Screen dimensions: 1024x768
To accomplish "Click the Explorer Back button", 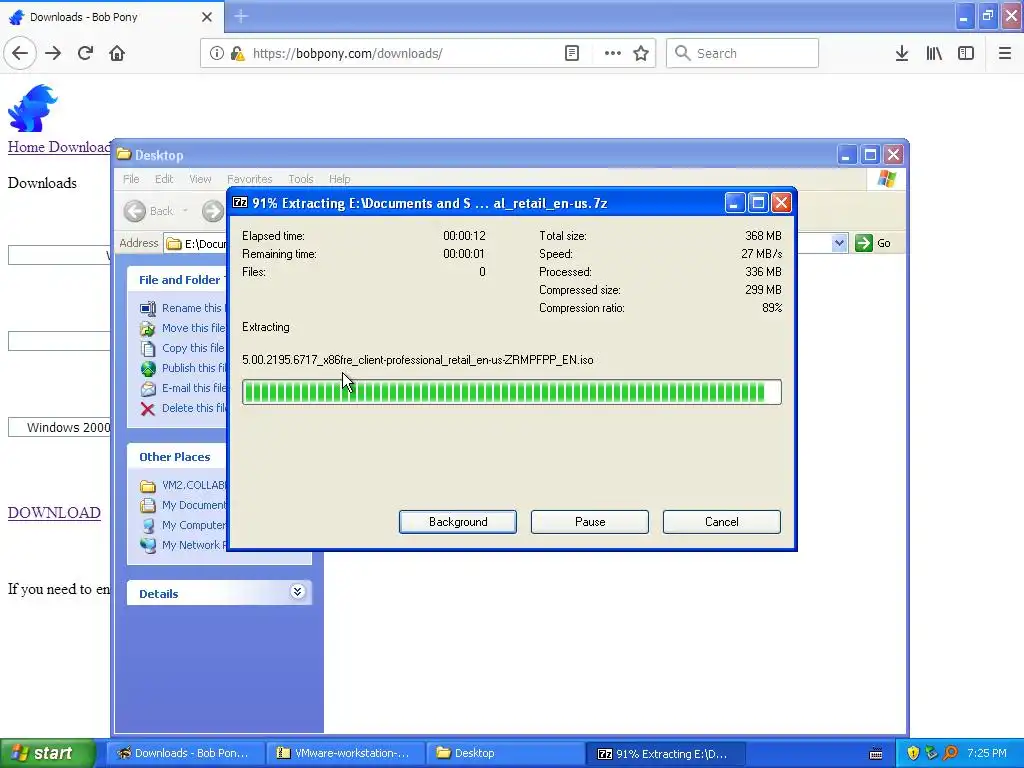I will pos(149,211).
